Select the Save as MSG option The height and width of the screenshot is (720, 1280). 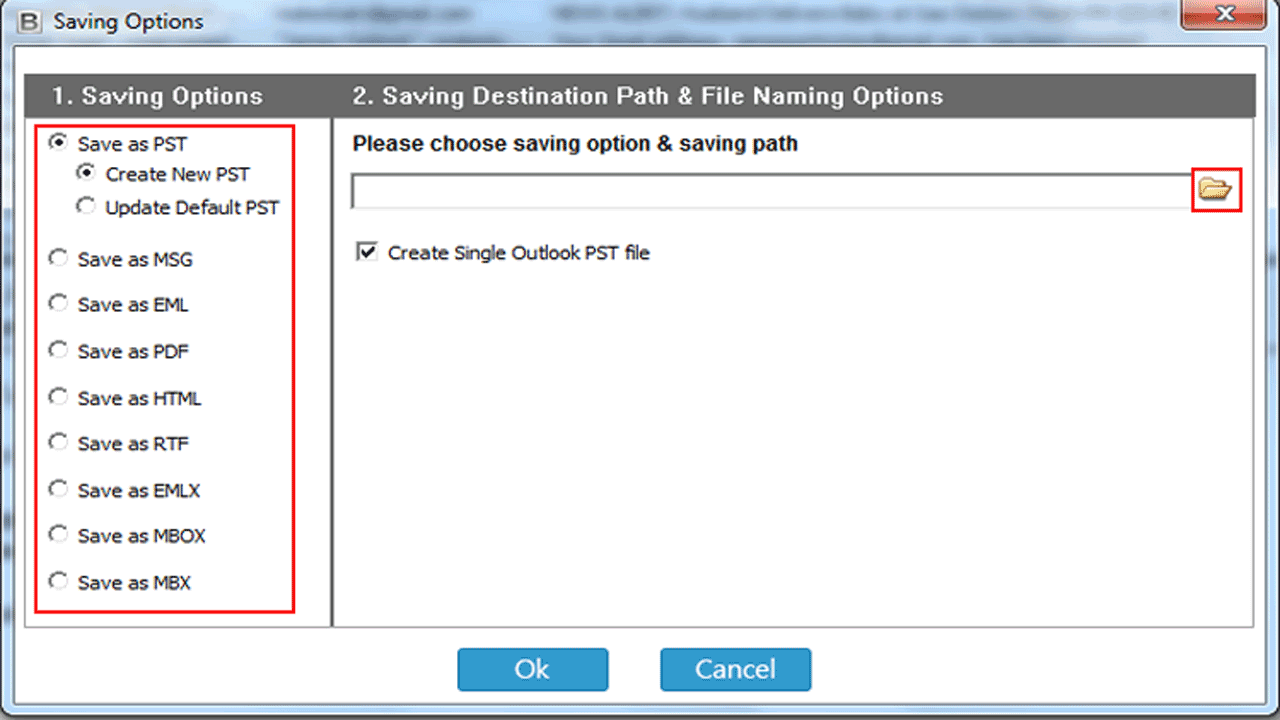click(x=59, y=259)
